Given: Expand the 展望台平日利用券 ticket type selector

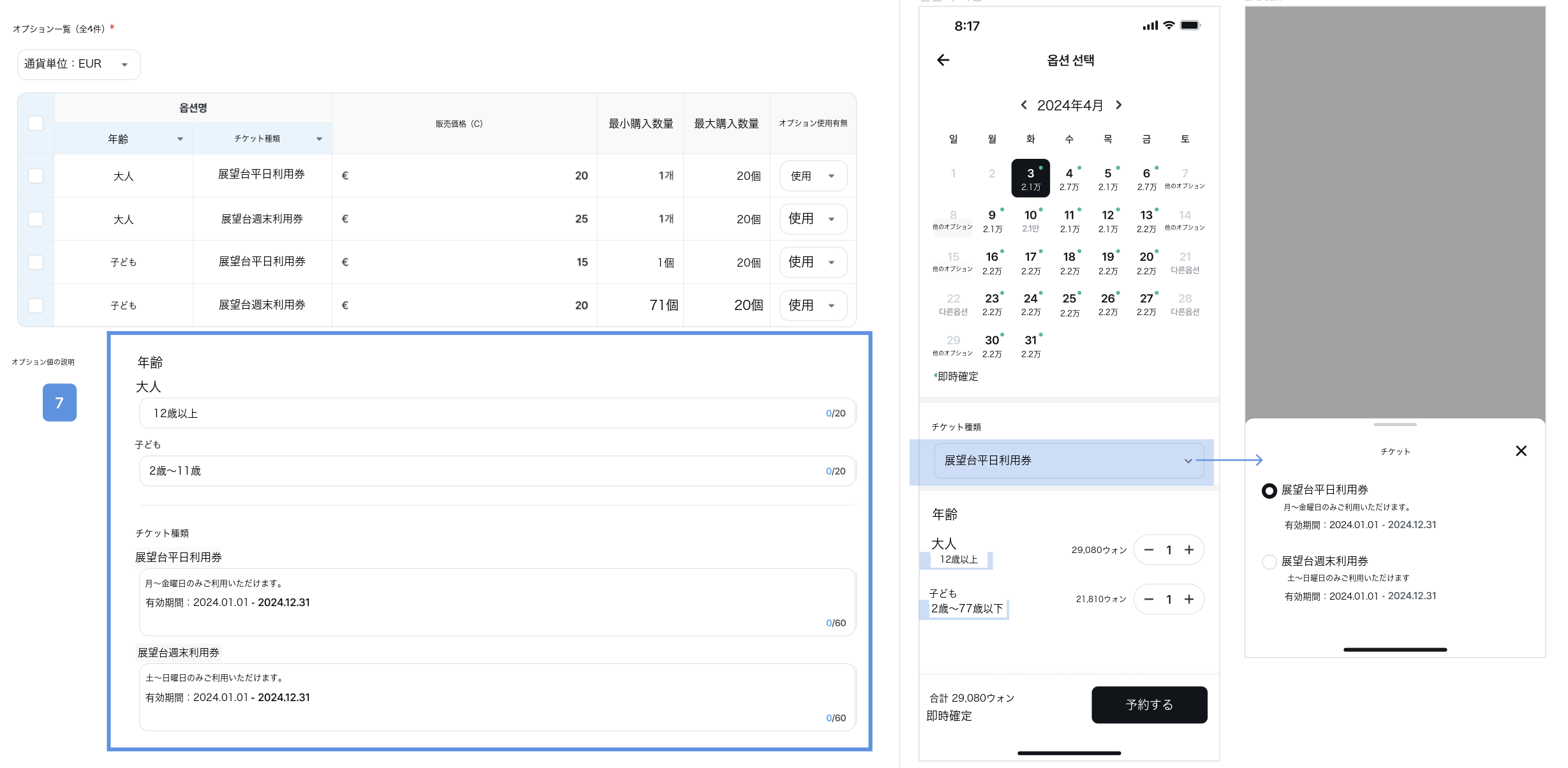Looking at the screenshot, I should tap(1069, 461).
